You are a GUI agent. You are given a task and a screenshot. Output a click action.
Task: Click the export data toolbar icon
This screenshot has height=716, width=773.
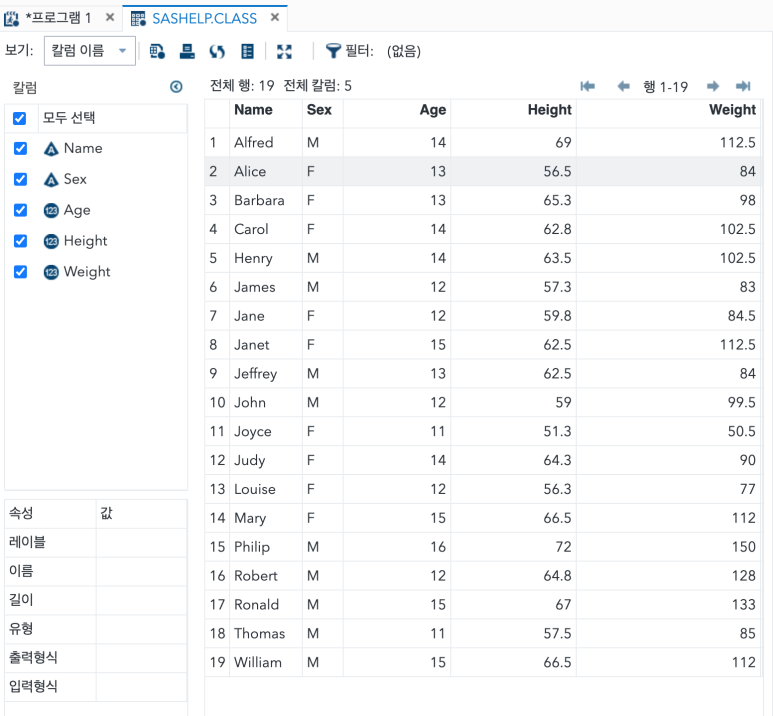coord(187,51)
